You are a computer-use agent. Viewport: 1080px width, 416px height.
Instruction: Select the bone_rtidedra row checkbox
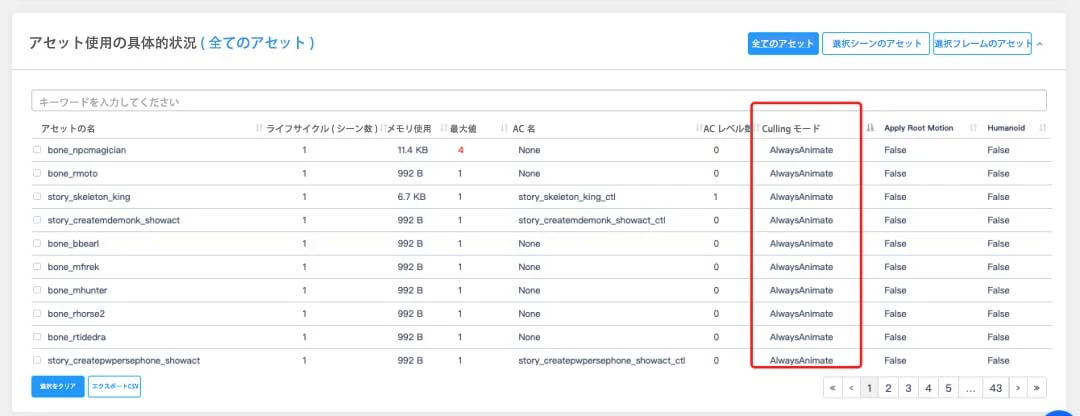pyautogui.click(x=37, y=337)
